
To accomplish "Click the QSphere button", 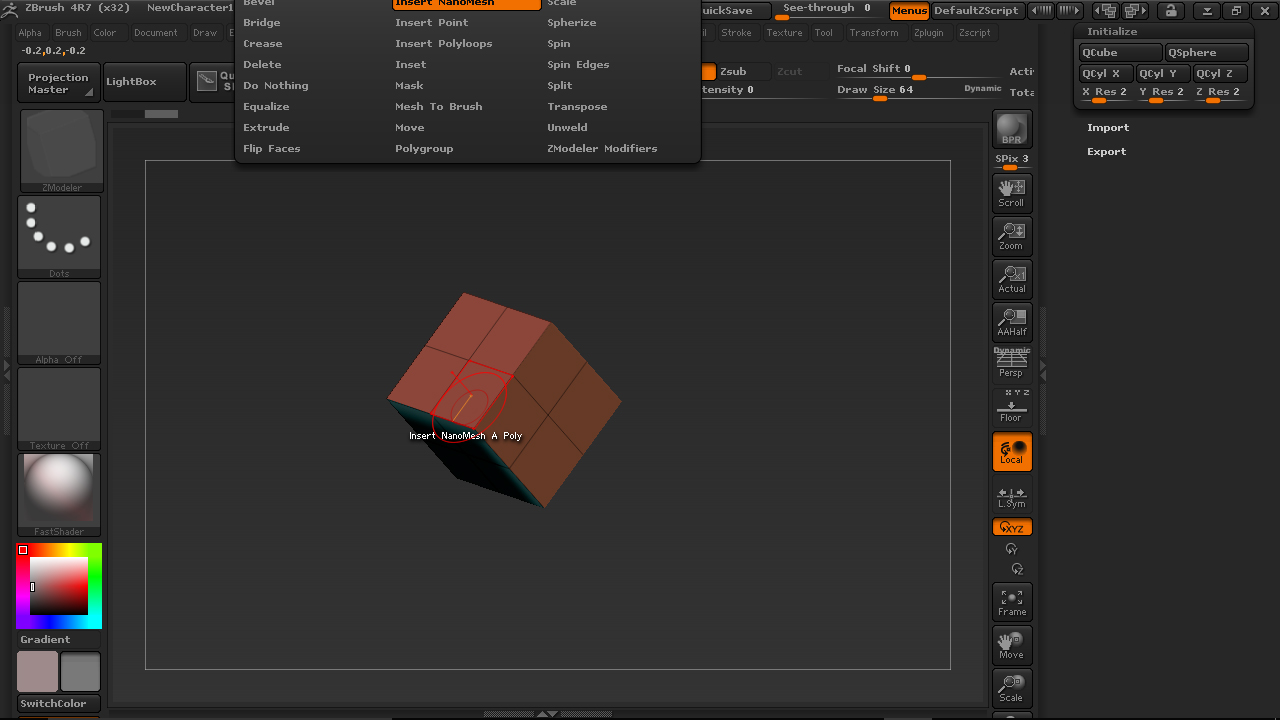I will [x=1207, y=53].
